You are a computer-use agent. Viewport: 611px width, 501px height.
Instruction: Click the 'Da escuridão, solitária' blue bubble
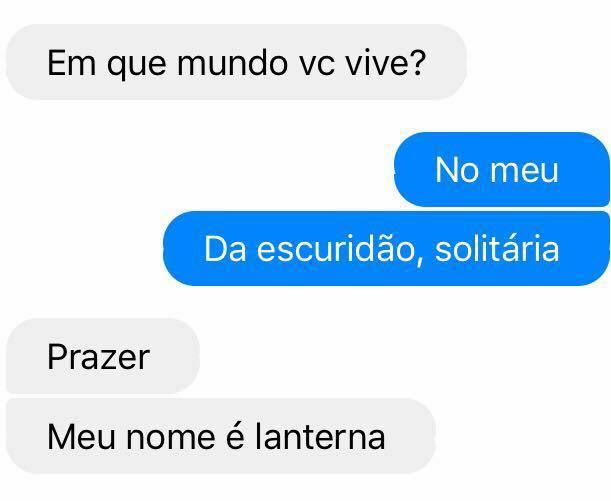coord(387,249)
